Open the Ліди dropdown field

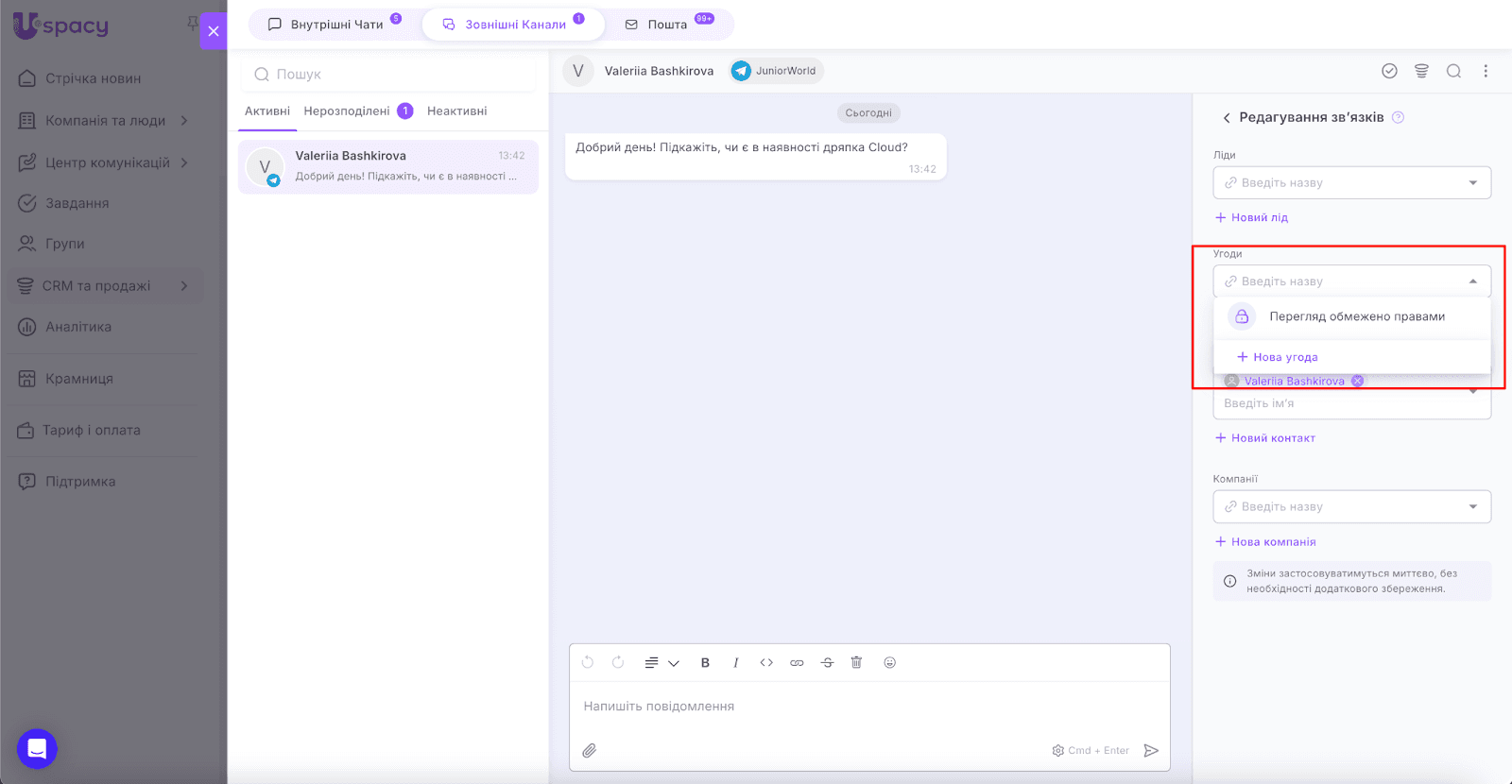click(1352, 182)
